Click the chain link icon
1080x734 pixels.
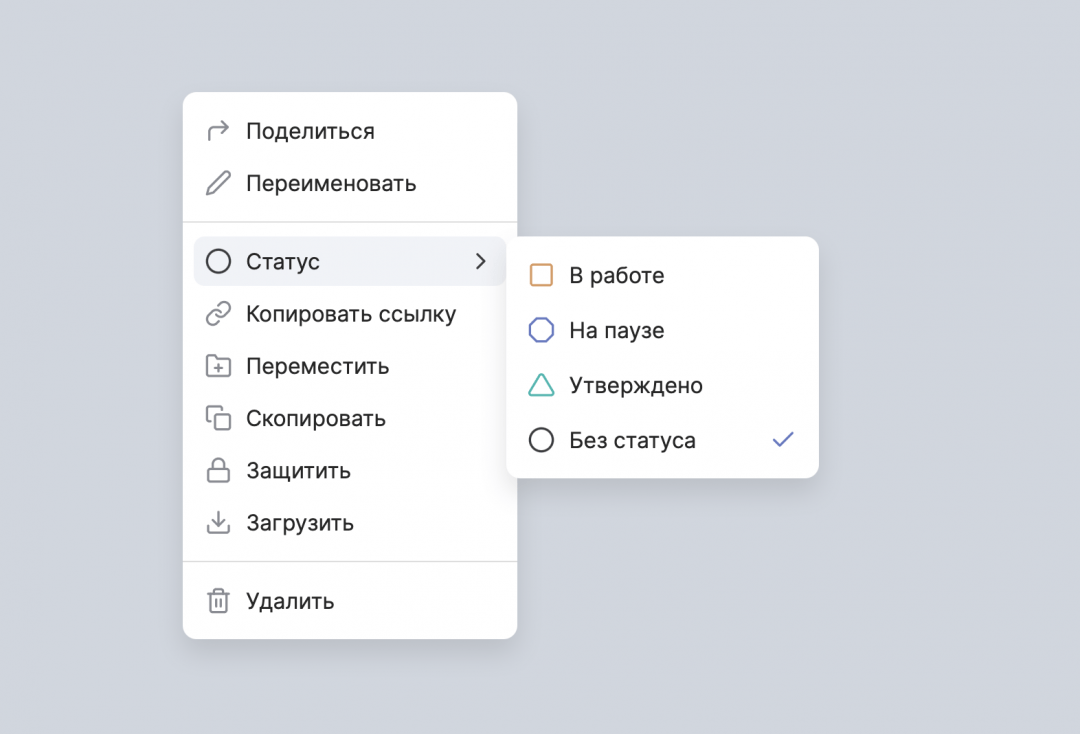217,314
